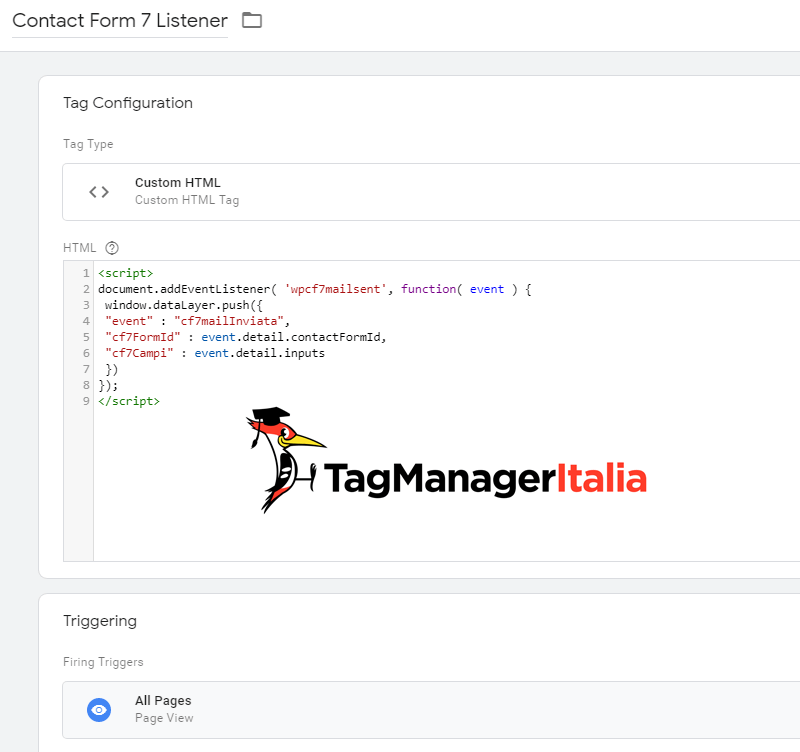The width and height of the screenshot is (800, 752).
Task: Click line number 4 in the gutter
Action: coord(86,321)
